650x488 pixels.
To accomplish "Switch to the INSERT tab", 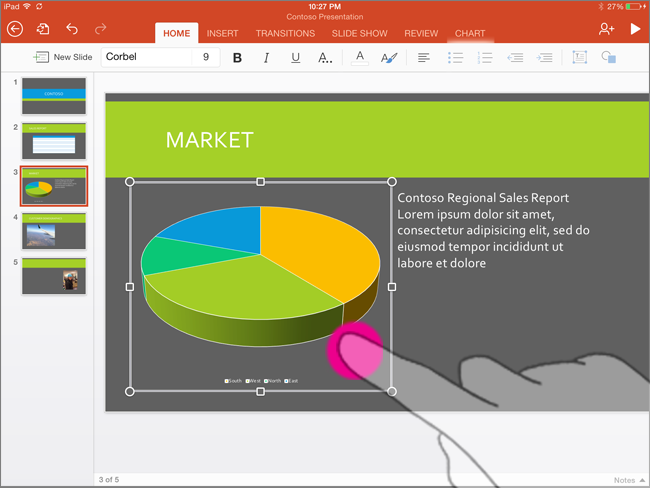I will [x=222, y=34].
